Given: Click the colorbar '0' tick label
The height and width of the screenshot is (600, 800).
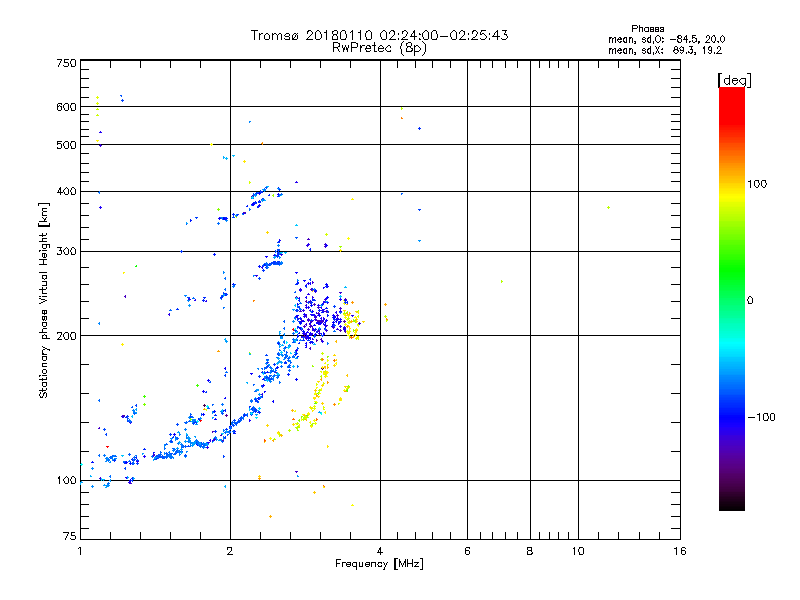Looking at the screenshot, I should tap(750, 301).
